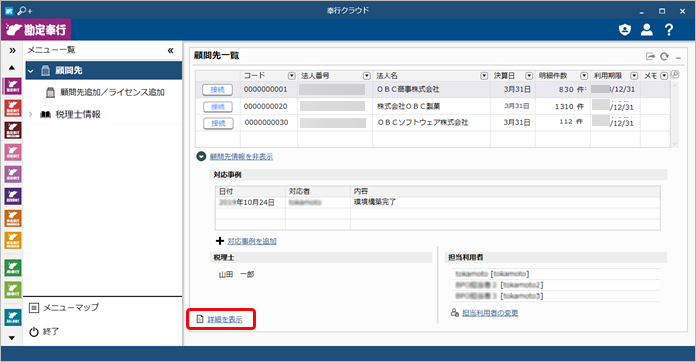Open the dark maroon product icon in sidebar

pyautogui.click(x=13, y=130)
